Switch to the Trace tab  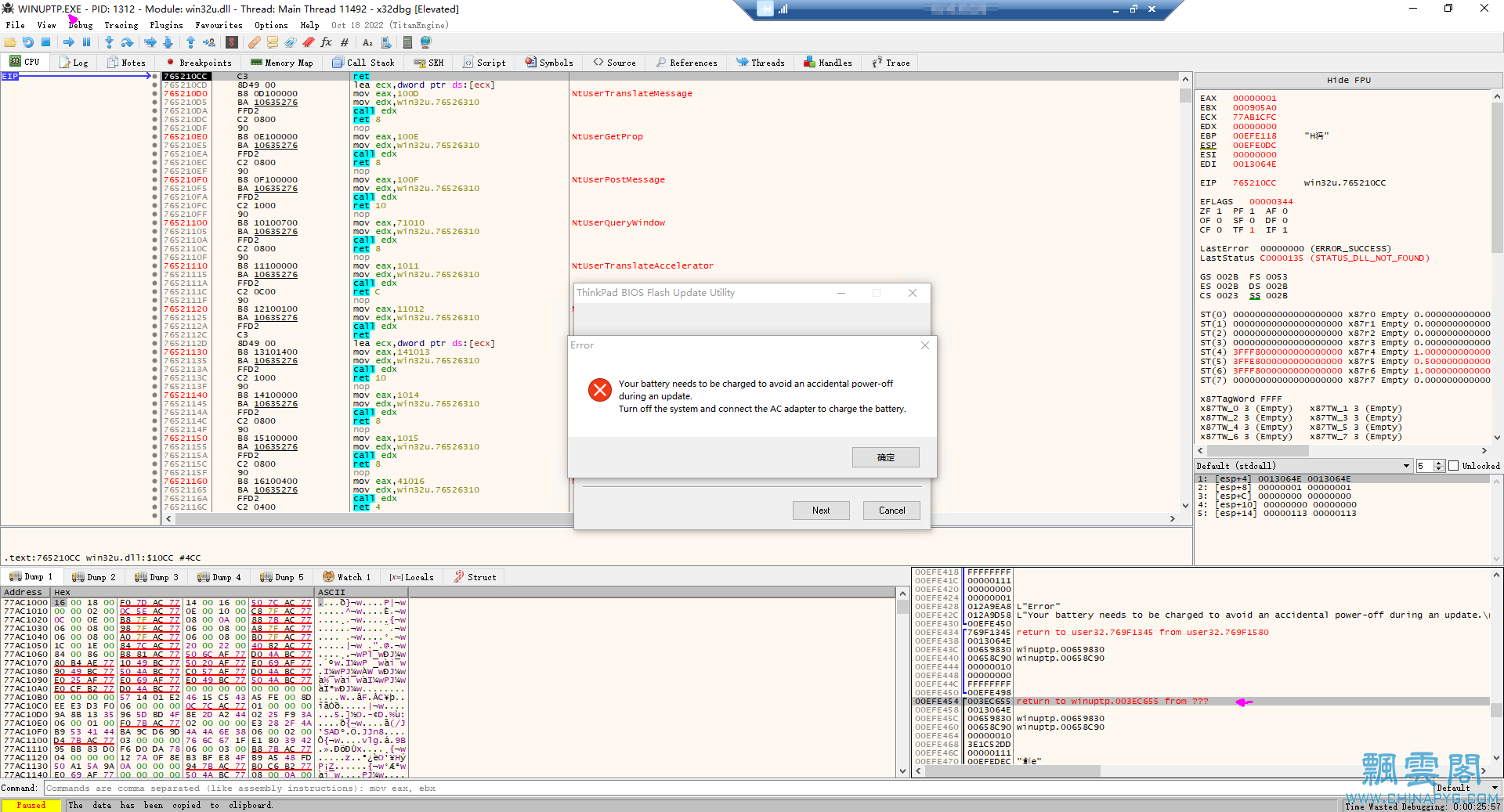point(891,63)
